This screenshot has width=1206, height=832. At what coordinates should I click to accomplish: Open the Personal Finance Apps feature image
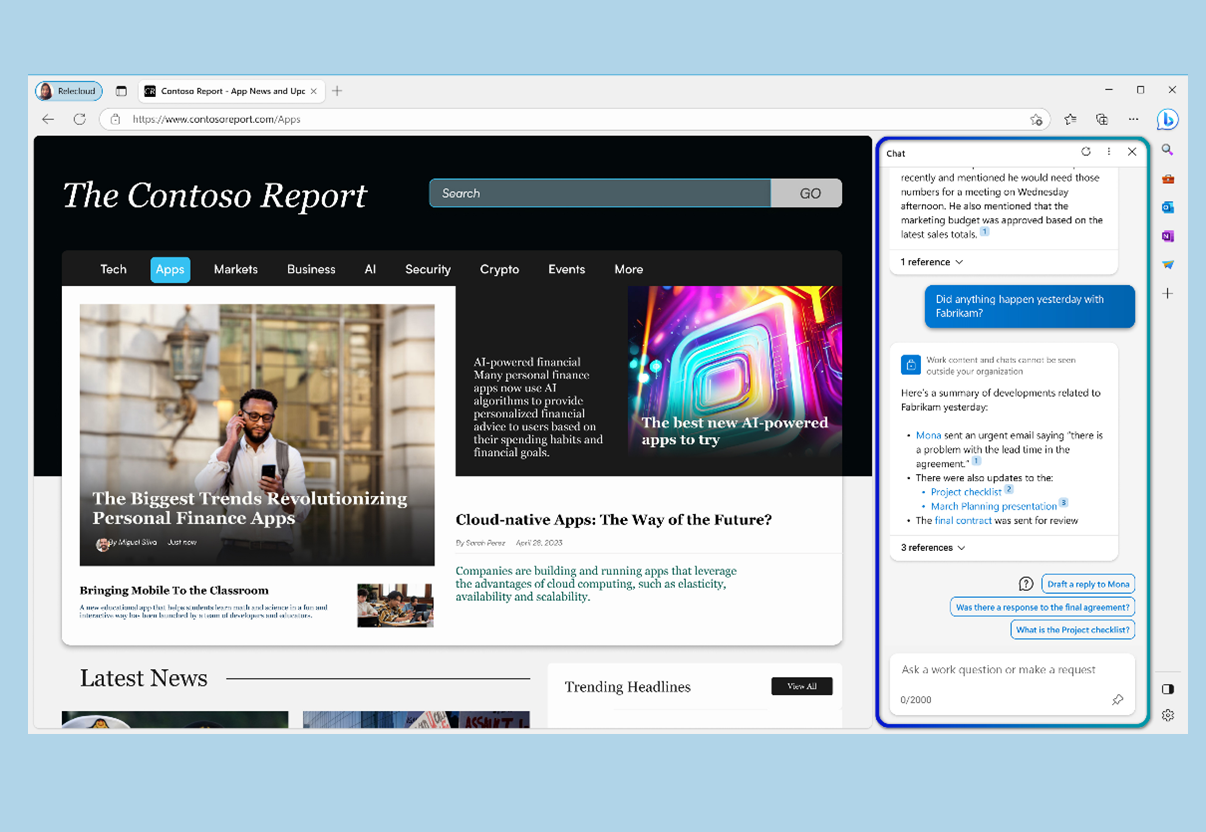257,435
